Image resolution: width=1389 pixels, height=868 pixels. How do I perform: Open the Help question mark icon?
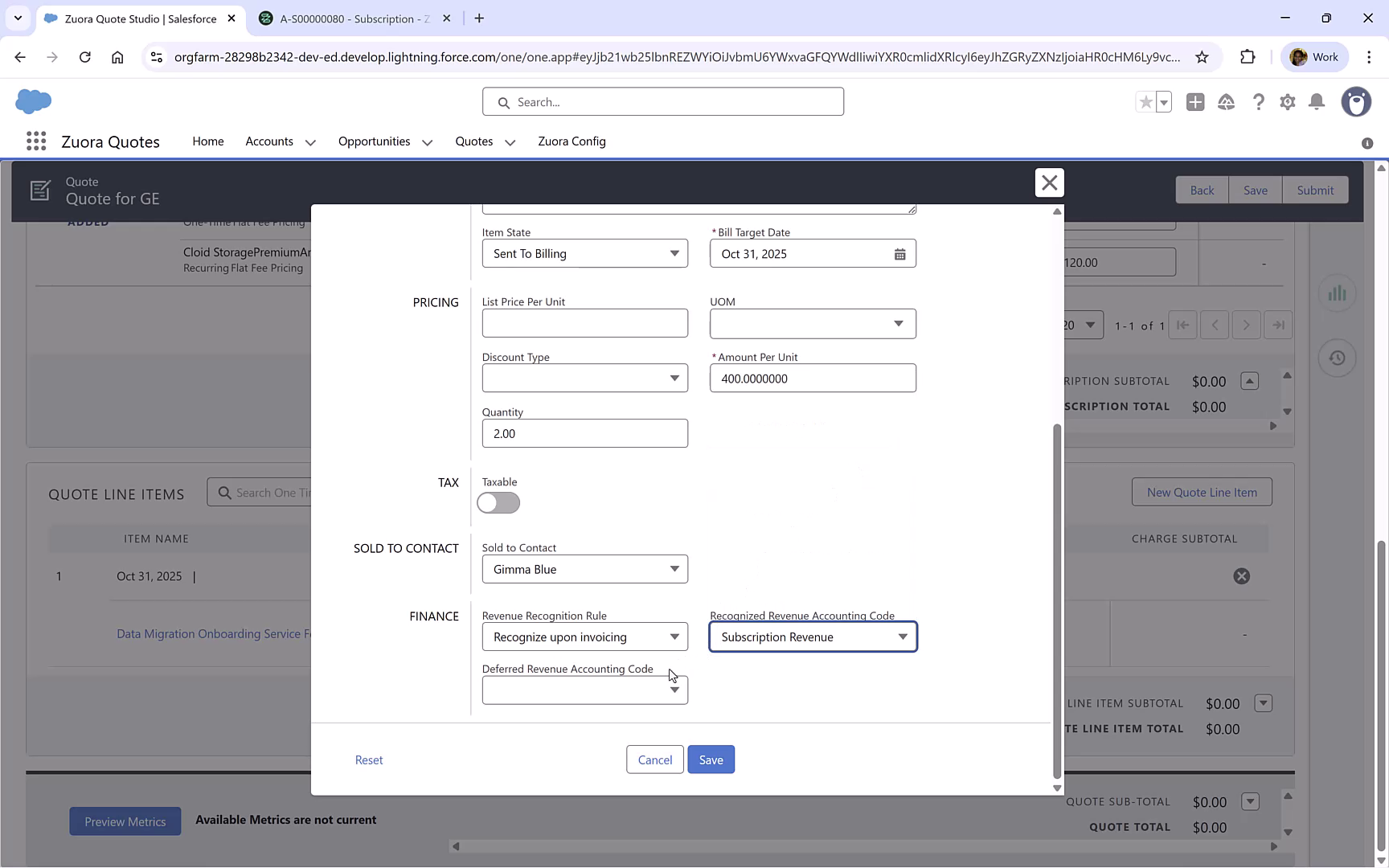click(x=1259, y=102)
